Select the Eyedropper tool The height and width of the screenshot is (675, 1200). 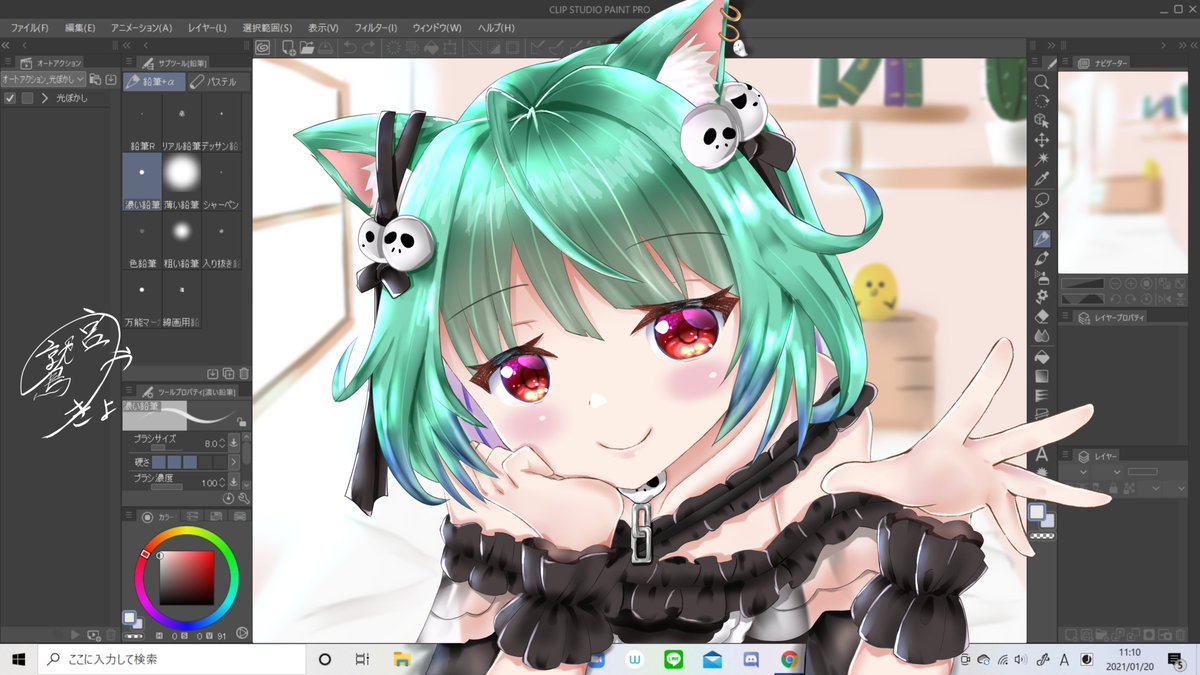1041,179
